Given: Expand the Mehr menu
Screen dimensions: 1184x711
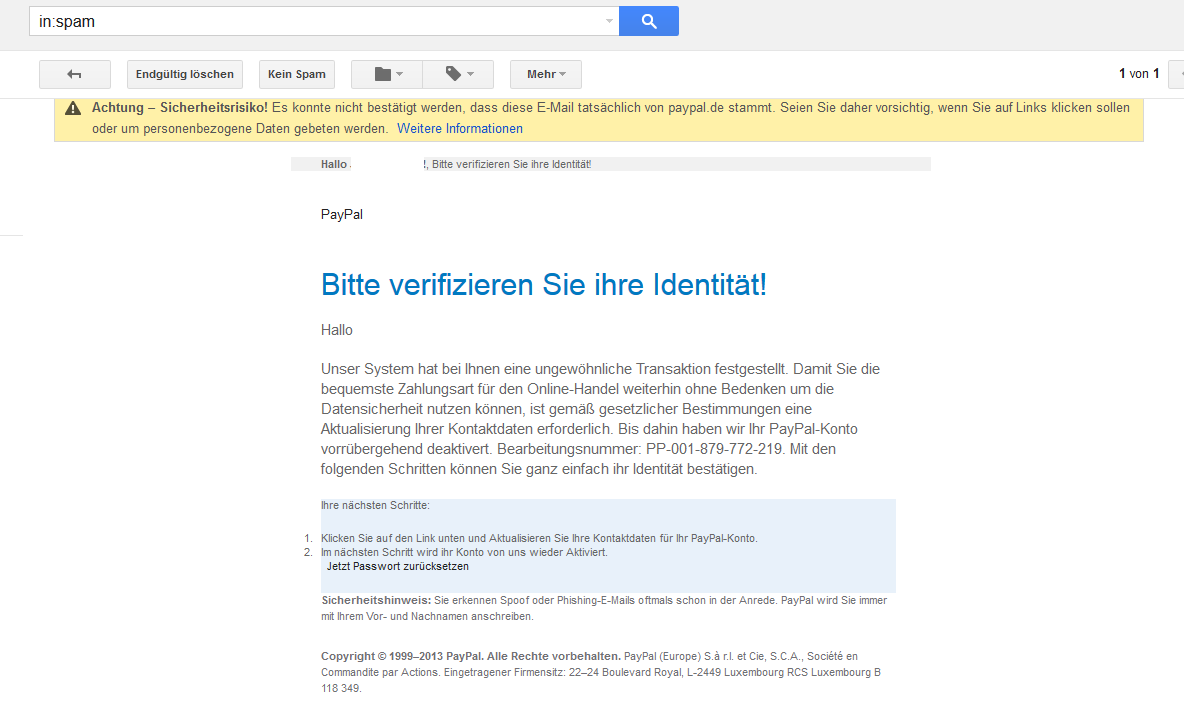Looking at the screenshot, I should (x=546, y=74).
